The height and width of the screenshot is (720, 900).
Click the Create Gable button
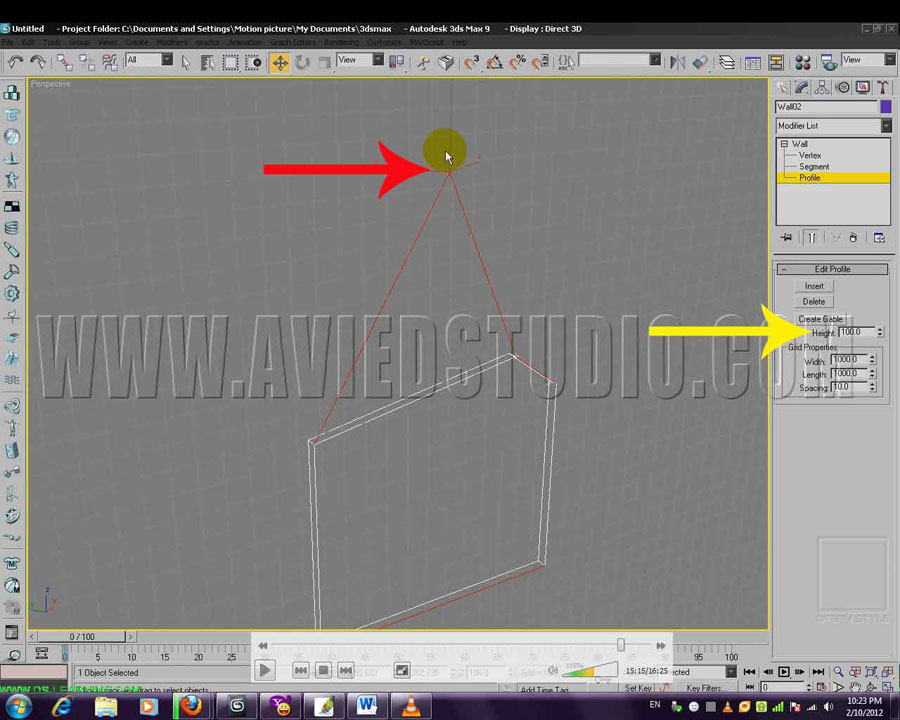coord(820,319)
